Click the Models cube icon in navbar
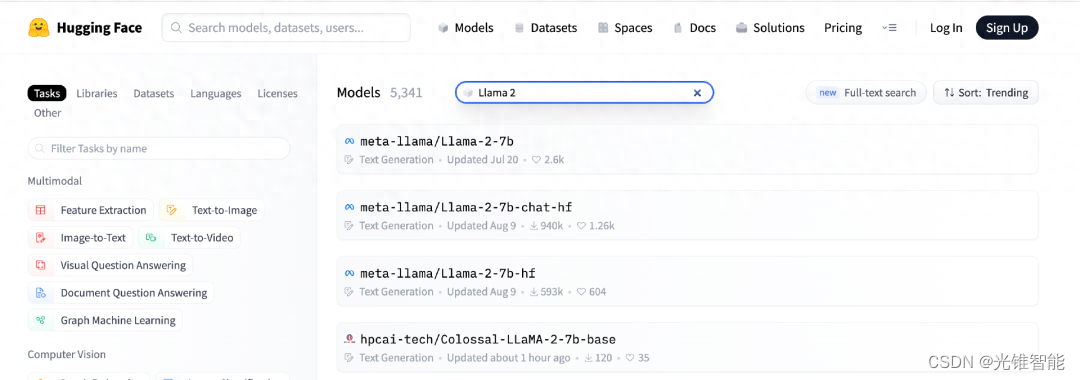The width and height of the screenshot is (1080, 380). [x=444, y=28]
